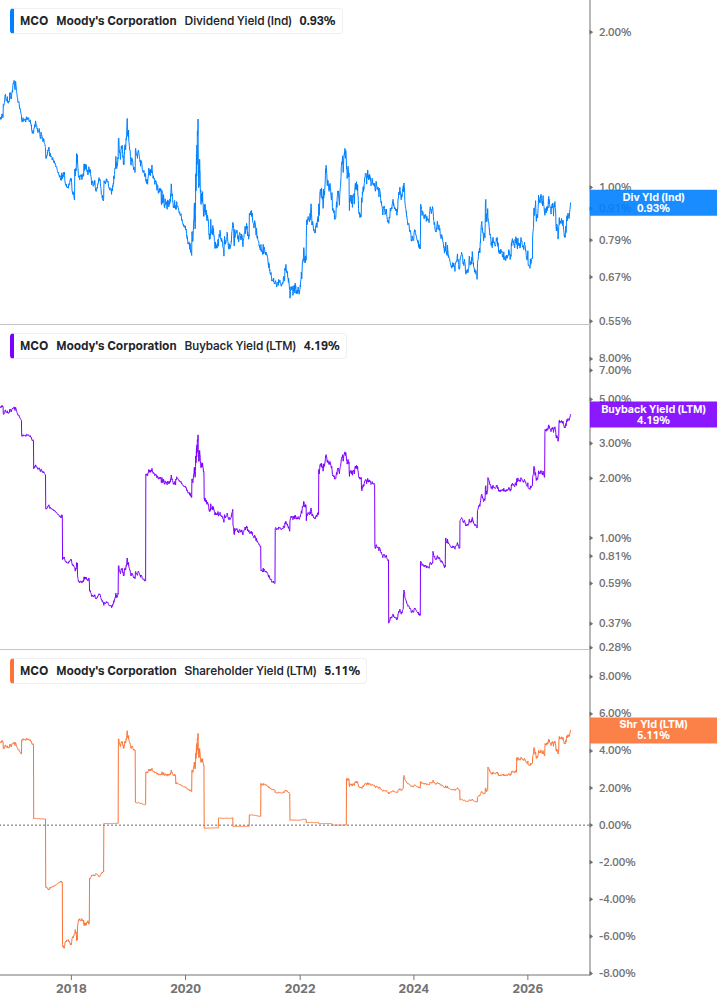The image size is (717, 1005).
Task: Click the '0.00%' y-axis tick
Action: [615, 826]
